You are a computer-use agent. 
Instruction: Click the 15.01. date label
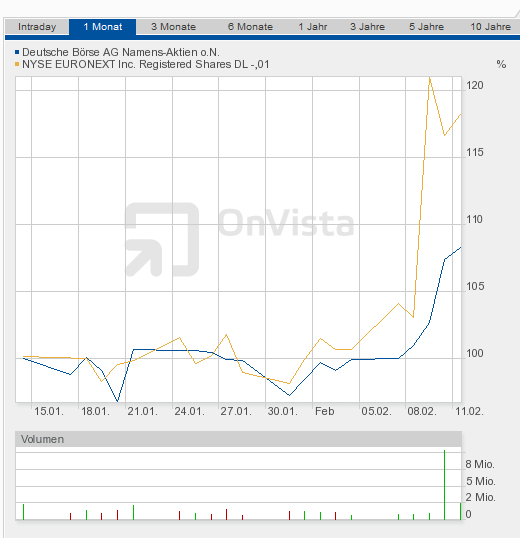pos(49,411)
